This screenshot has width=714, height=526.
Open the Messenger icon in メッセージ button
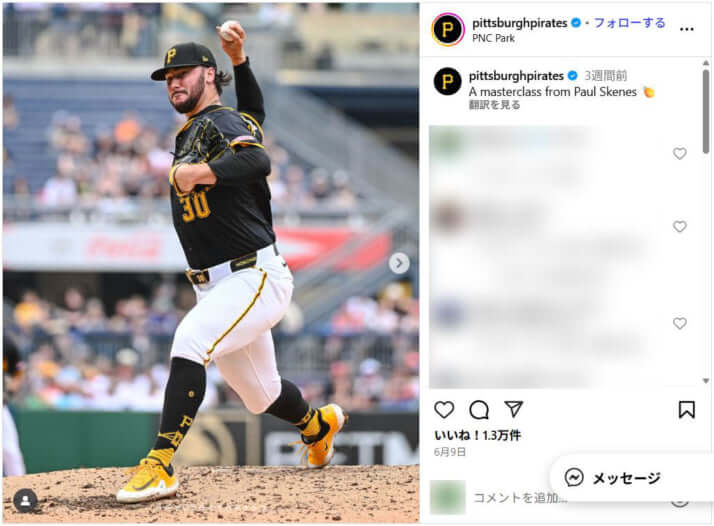pyautogui.click(x=574, y=478)
